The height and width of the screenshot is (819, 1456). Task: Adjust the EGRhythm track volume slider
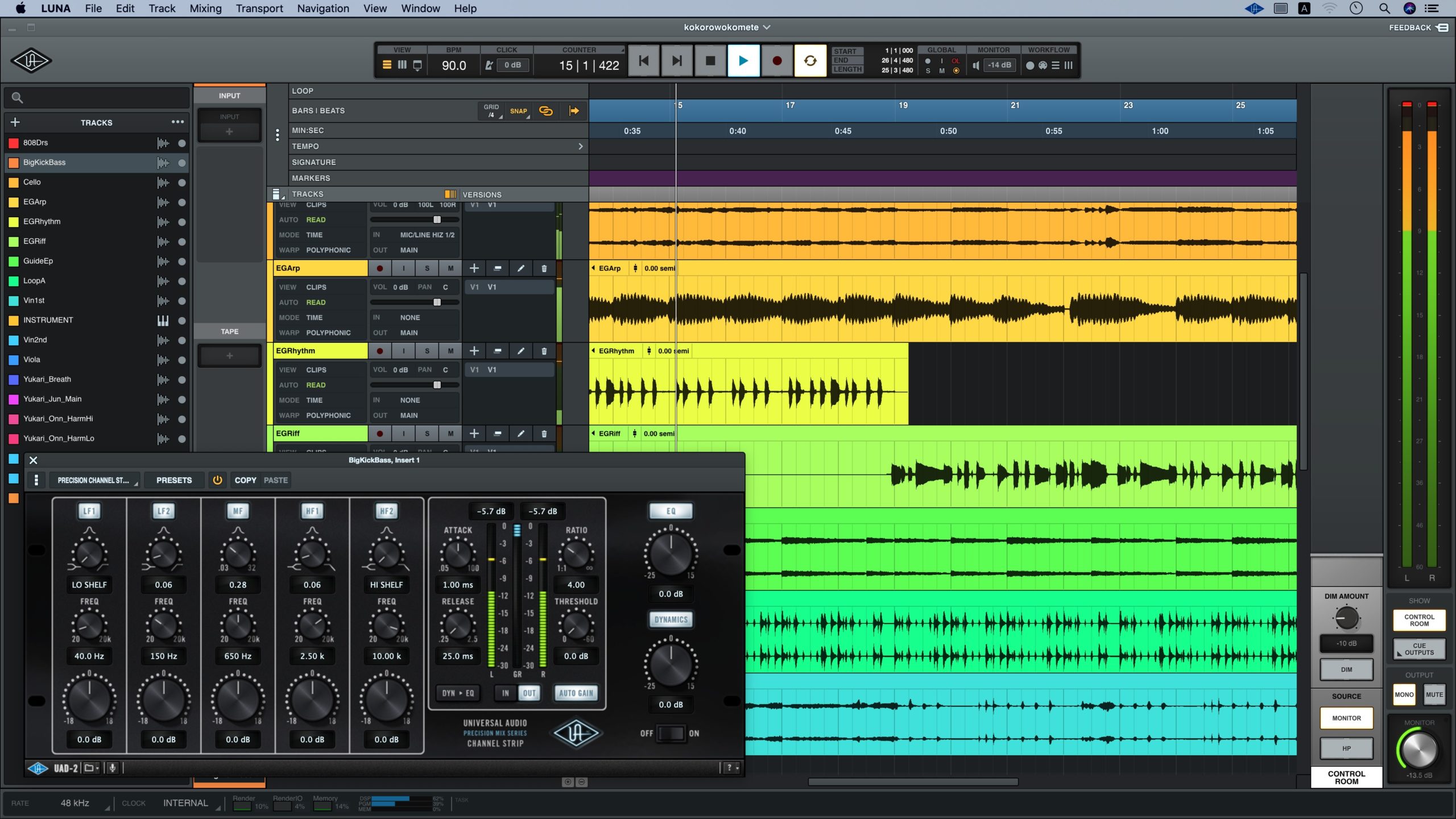pyautogui.click(x=437, y=385)
